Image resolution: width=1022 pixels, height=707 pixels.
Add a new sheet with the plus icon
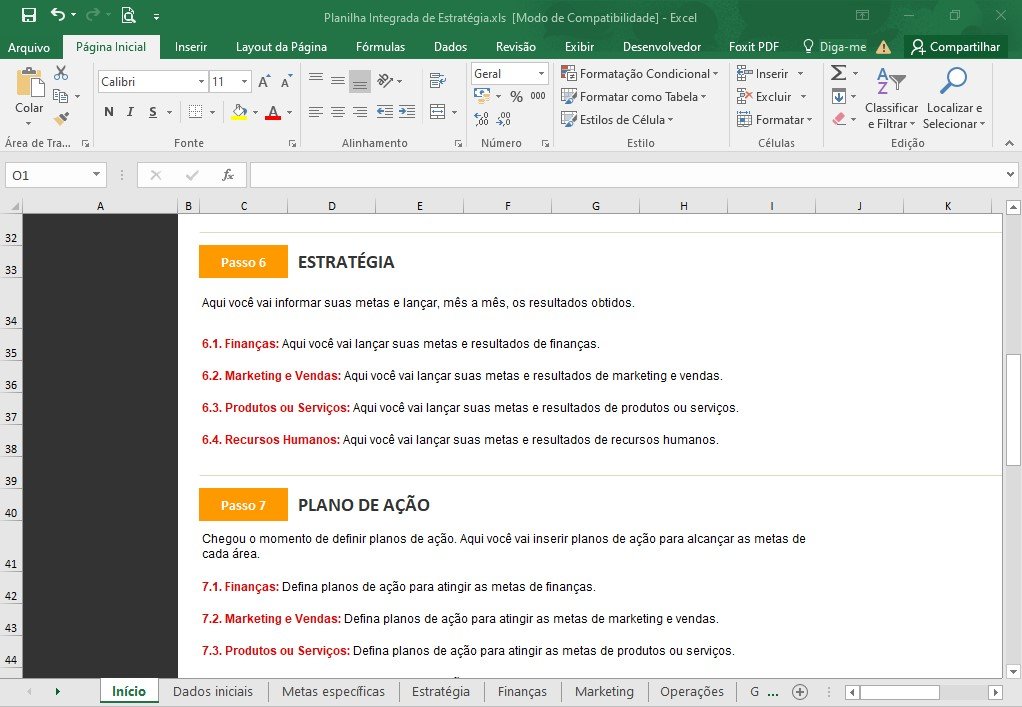click(x=800, y=692)
